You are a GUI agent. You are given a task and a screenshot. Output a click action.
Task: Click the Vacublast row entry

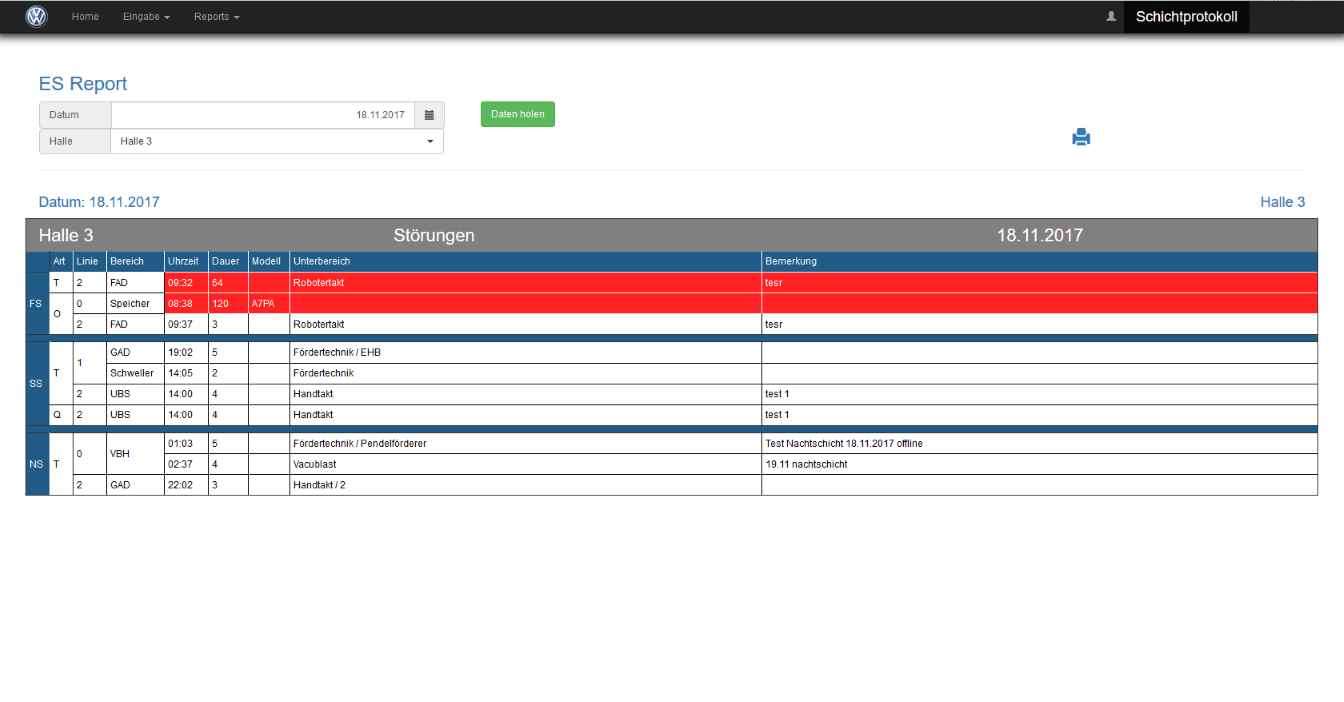click(313, 464)
